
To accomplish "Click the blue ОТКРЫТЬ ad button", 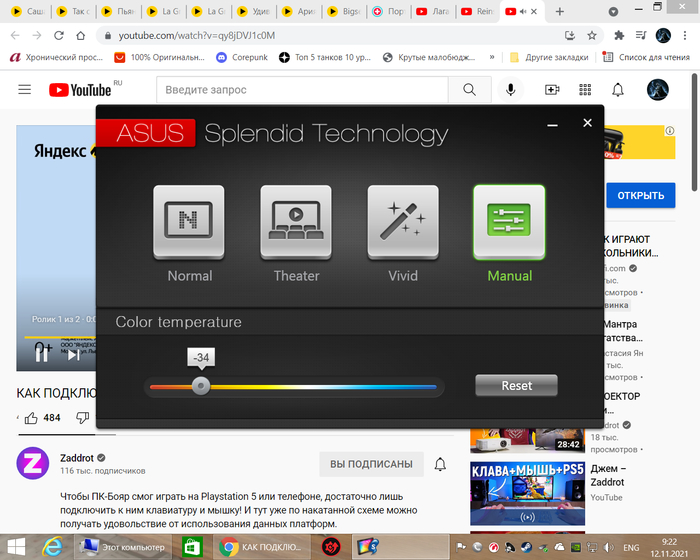I will [x=641, y=195].
